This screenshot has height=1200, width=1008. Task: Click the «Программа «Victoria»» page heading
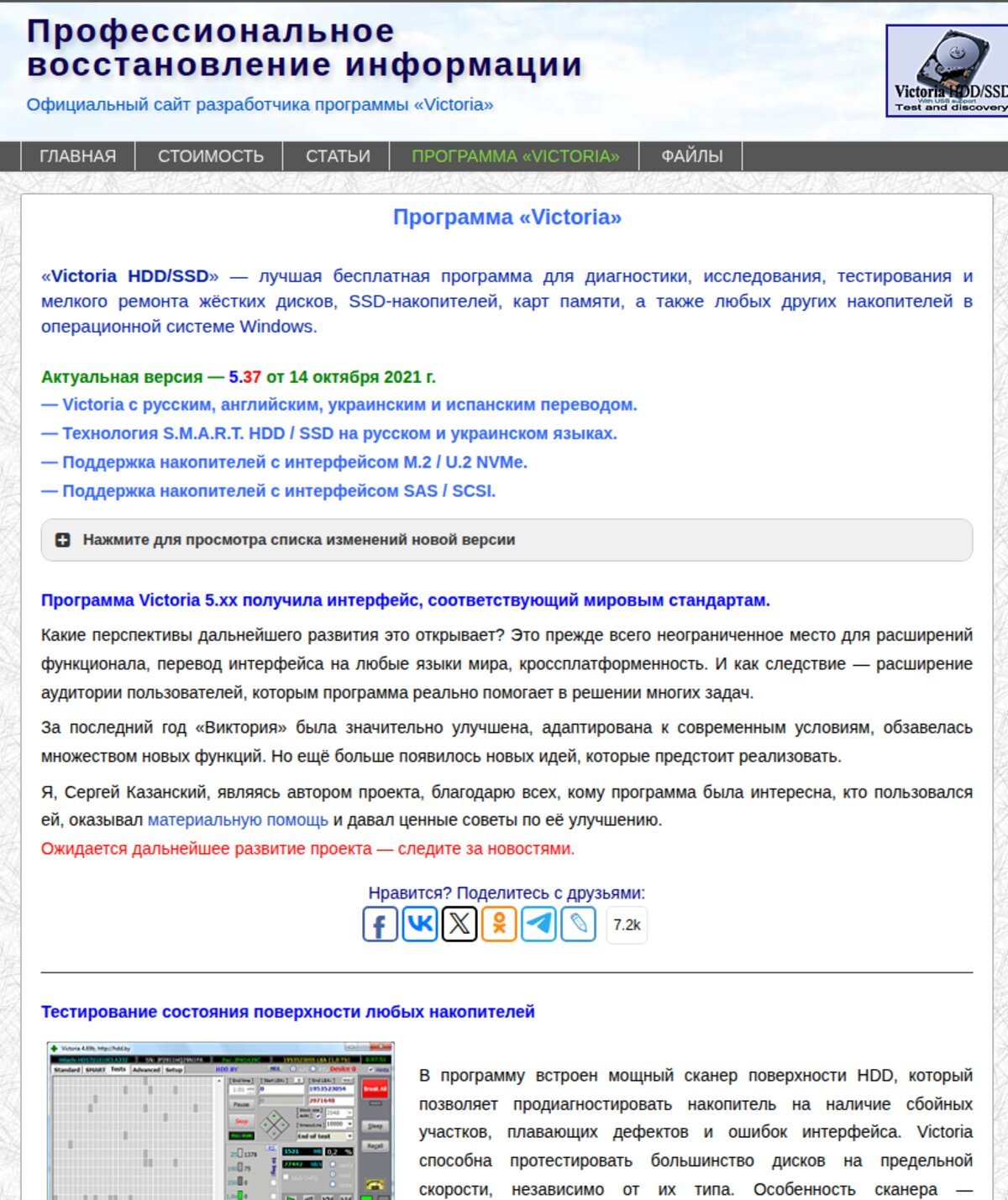[x=507, y=217]
